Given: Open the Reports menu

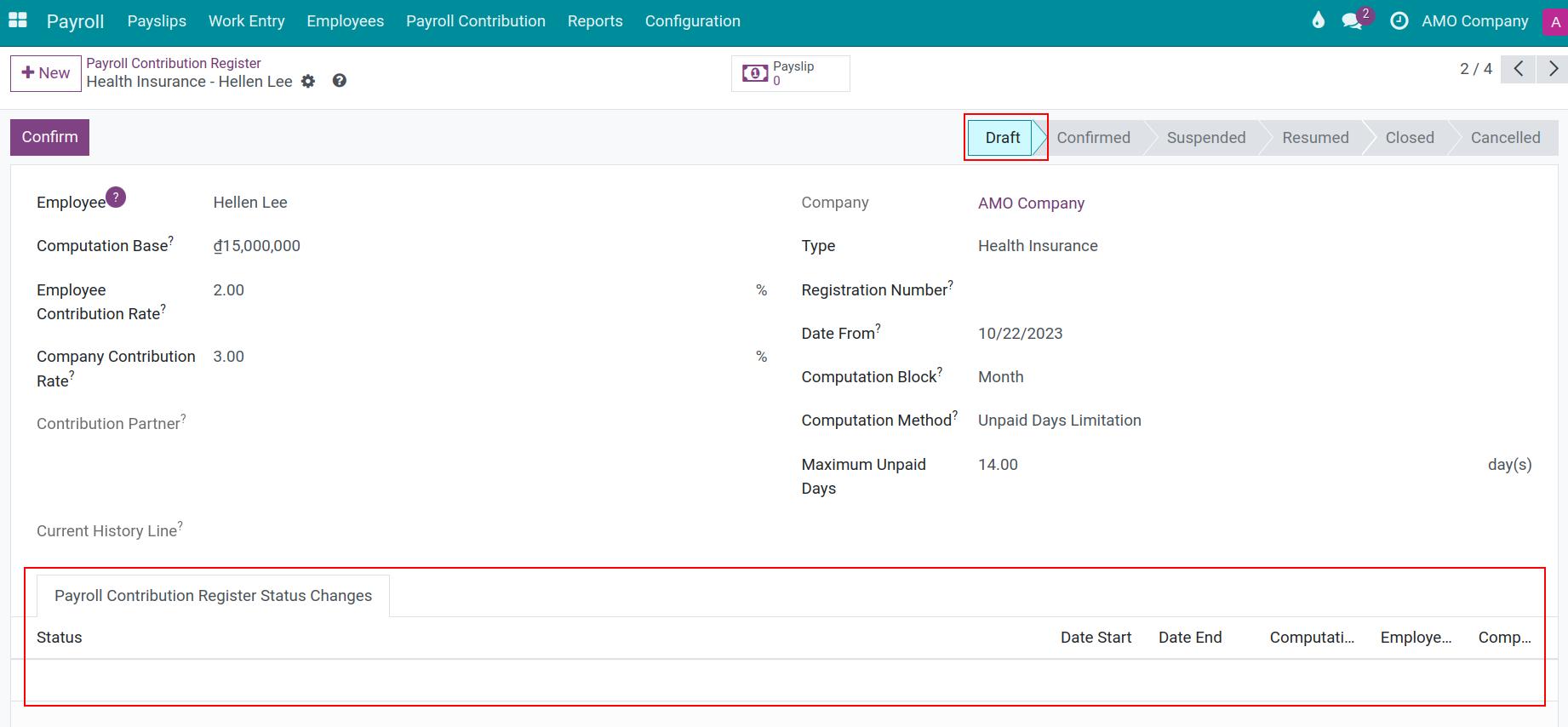Looking at the screenshot, I should [595, 21].
